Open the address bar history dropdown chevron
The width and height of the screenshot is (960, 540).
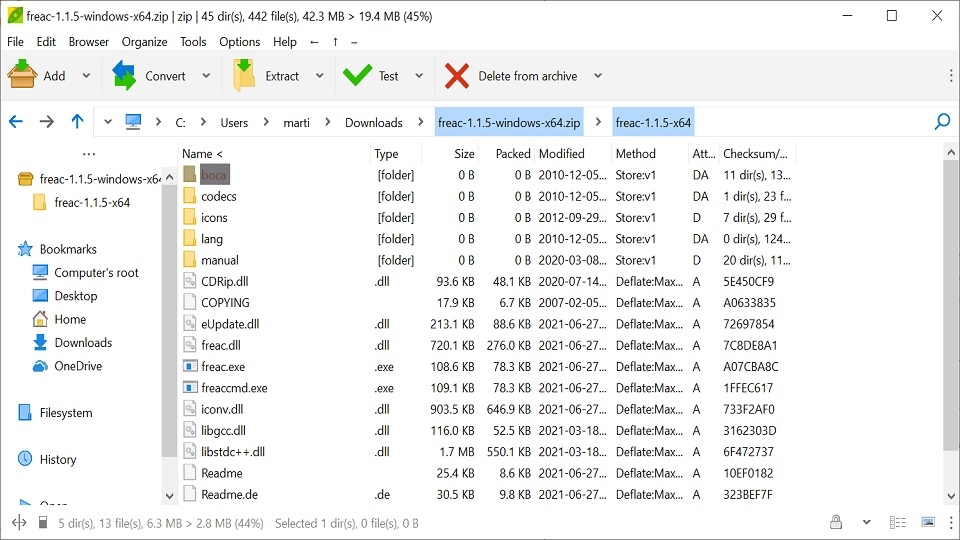click(108, 122)
